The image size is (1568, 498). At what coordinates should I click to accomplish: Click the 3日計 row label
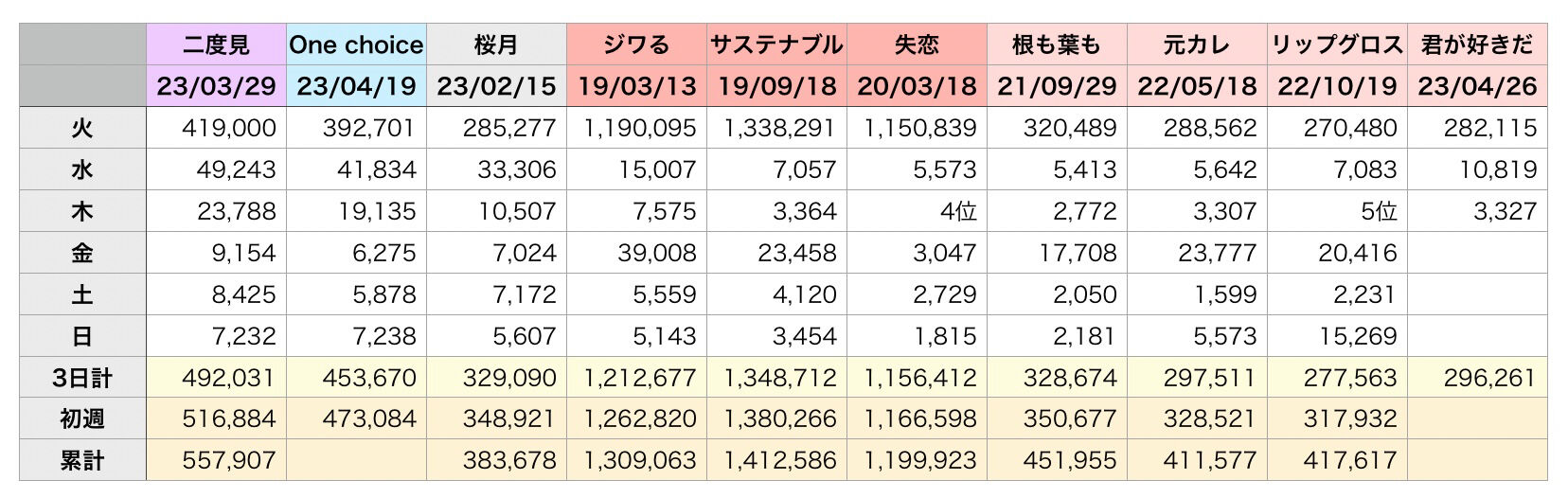coord(82,378)
